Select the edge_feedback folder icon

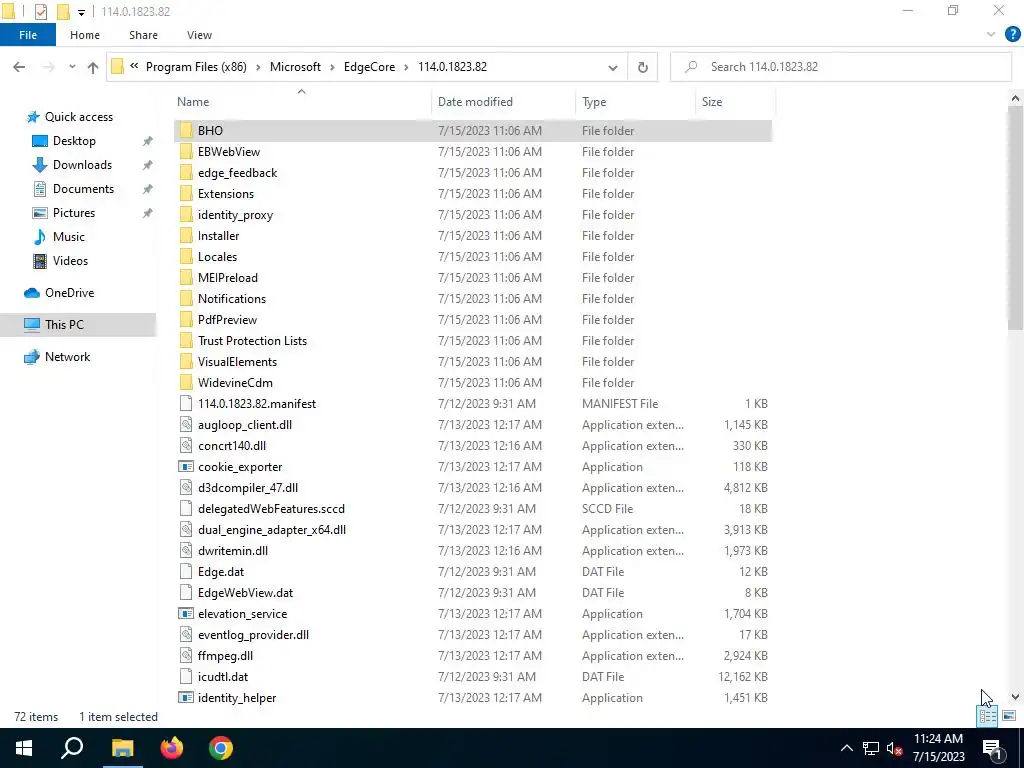pyautogui.click(x=186, y=172)
